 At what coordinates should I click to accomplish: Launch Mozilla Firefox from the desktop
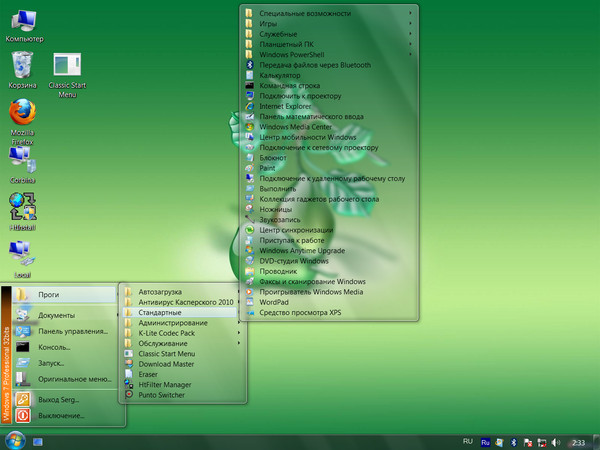click(x=22, y=122)
